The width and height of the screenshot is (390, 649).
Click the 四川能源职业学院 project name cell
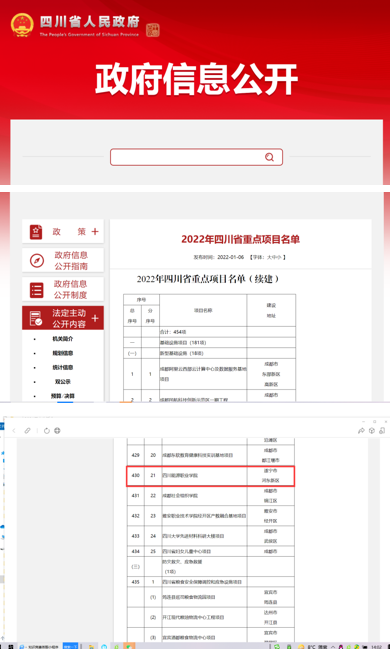coord(204,475)
